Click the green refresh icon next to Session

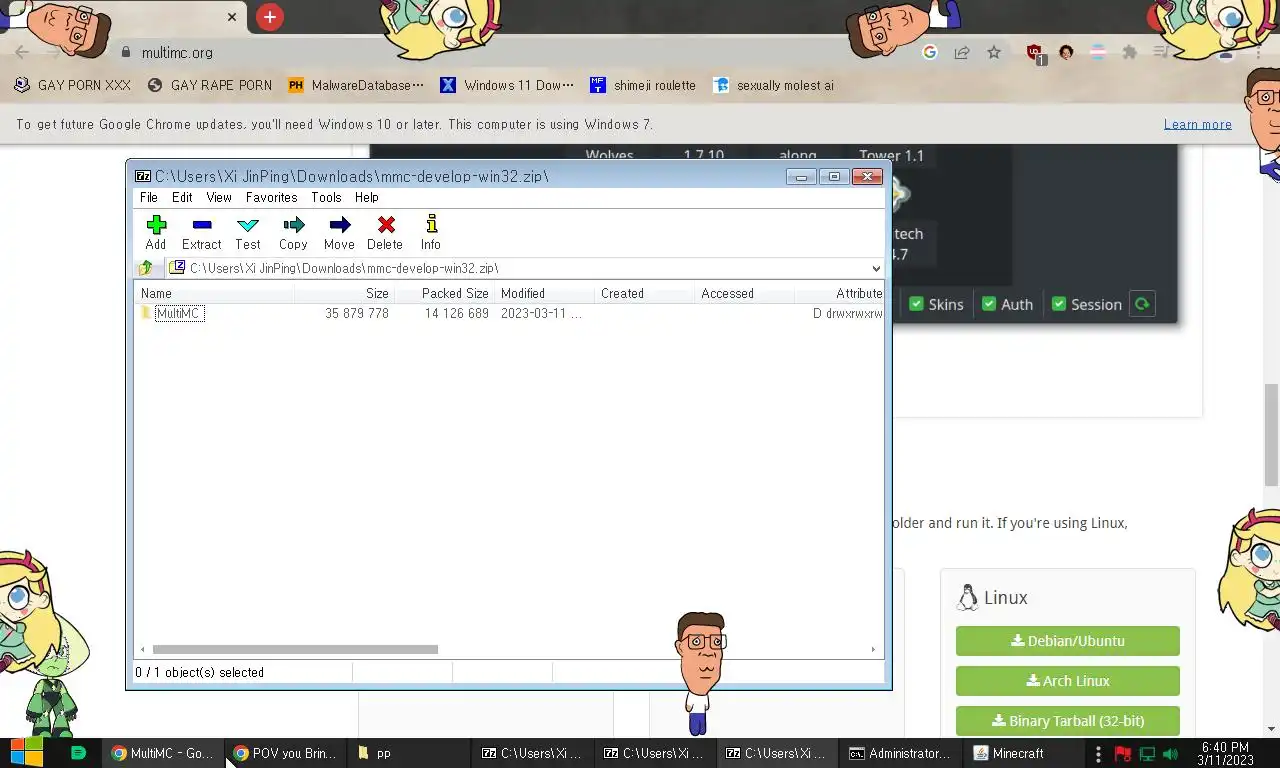[x=1141, y=304]
